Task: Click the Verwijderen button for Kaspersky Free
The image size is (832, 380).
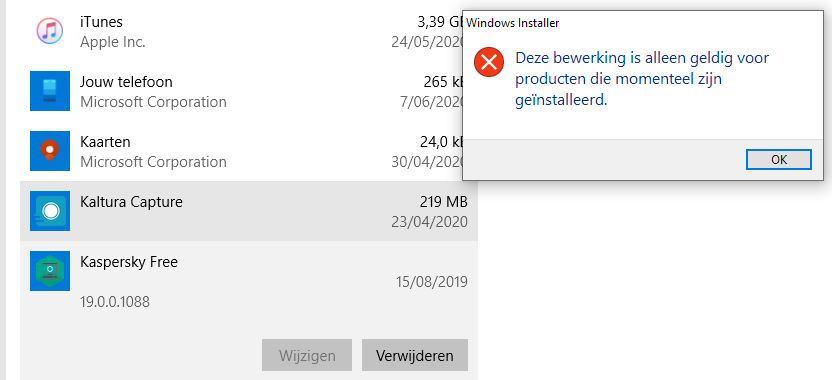Action: 415,355
